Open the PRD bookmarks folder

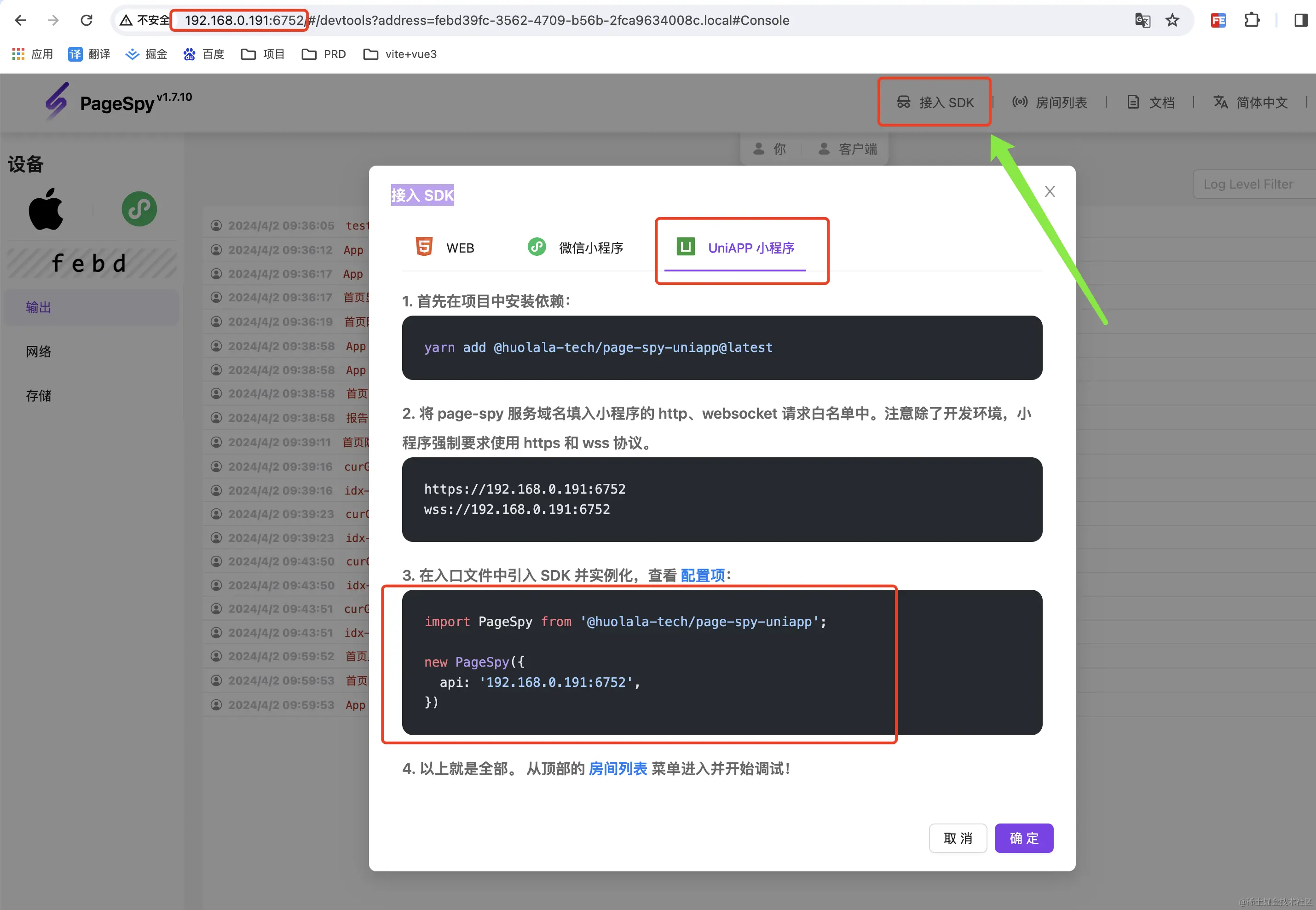coord(324,54)
